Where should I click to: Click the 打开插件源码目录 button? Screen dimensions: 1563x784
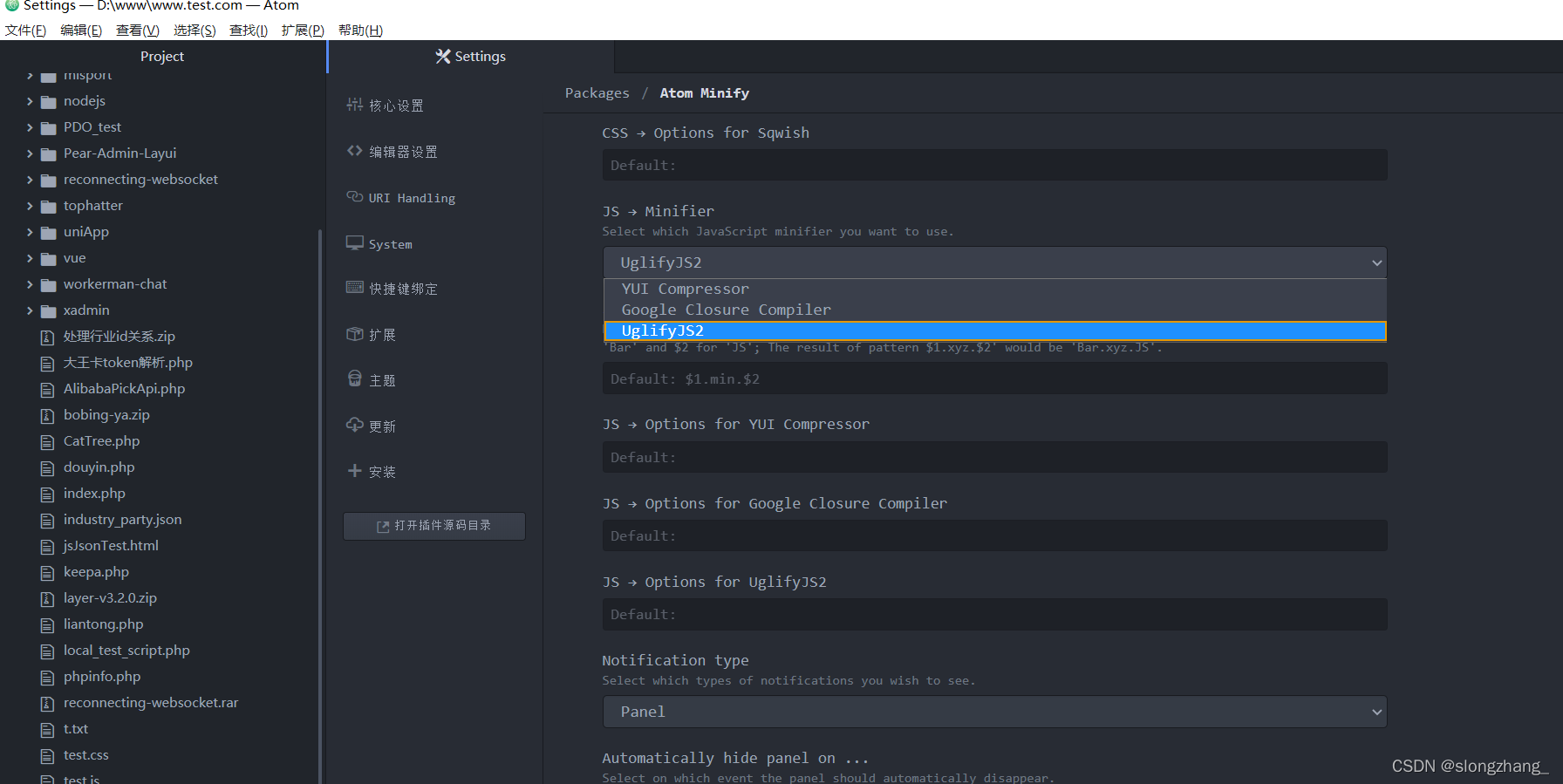point(434,526)
